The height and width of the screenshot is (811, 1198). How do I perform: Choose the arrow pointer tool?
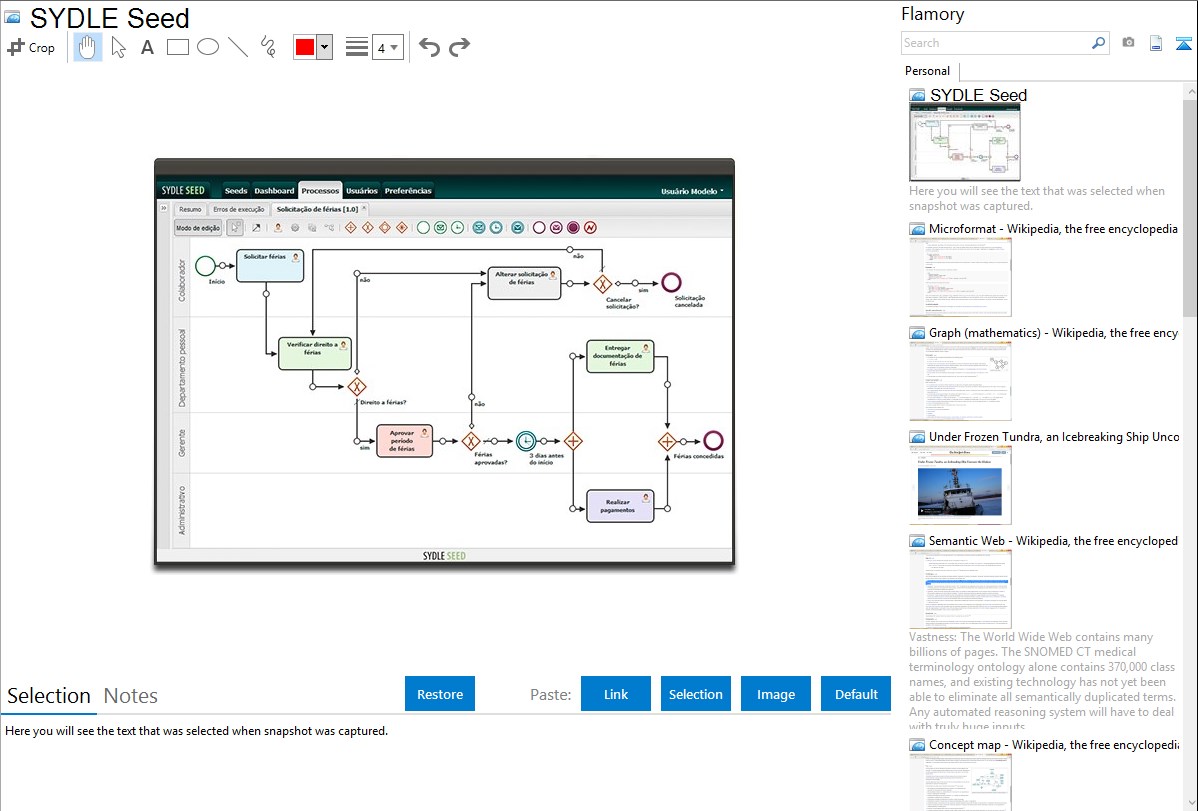[x=118, y=47]
